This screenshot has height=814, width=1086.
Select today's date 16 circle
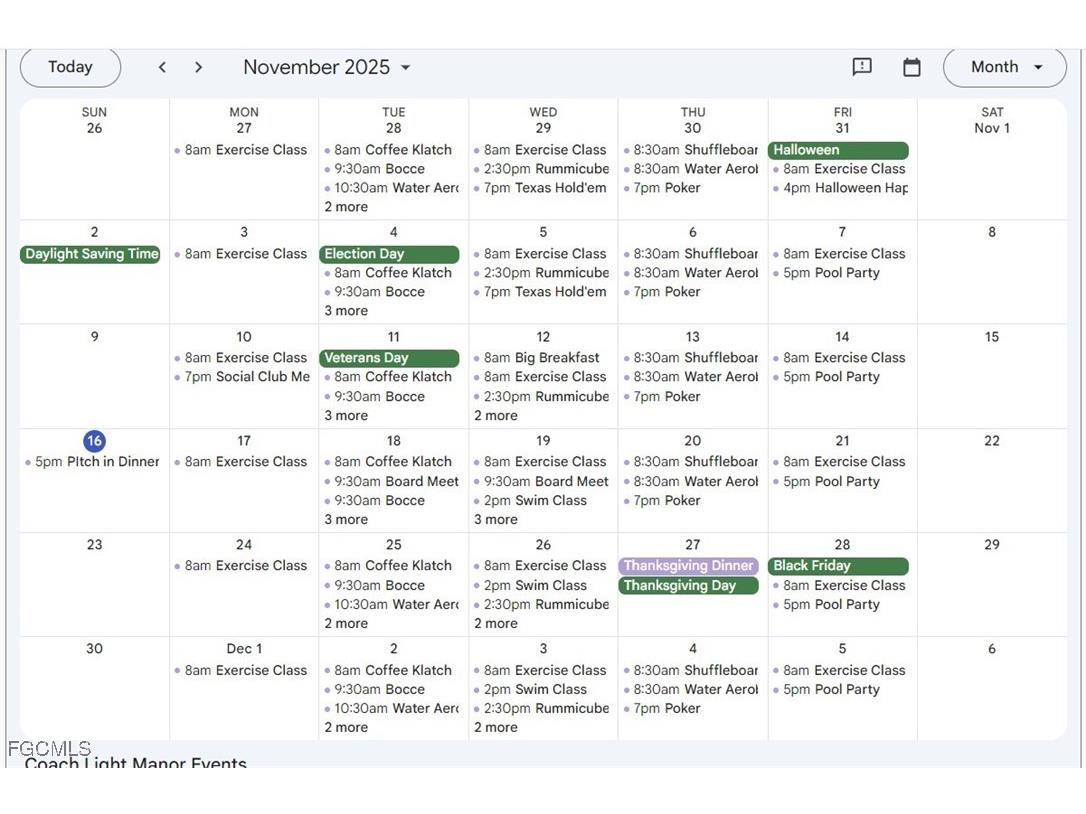(94, 441)
